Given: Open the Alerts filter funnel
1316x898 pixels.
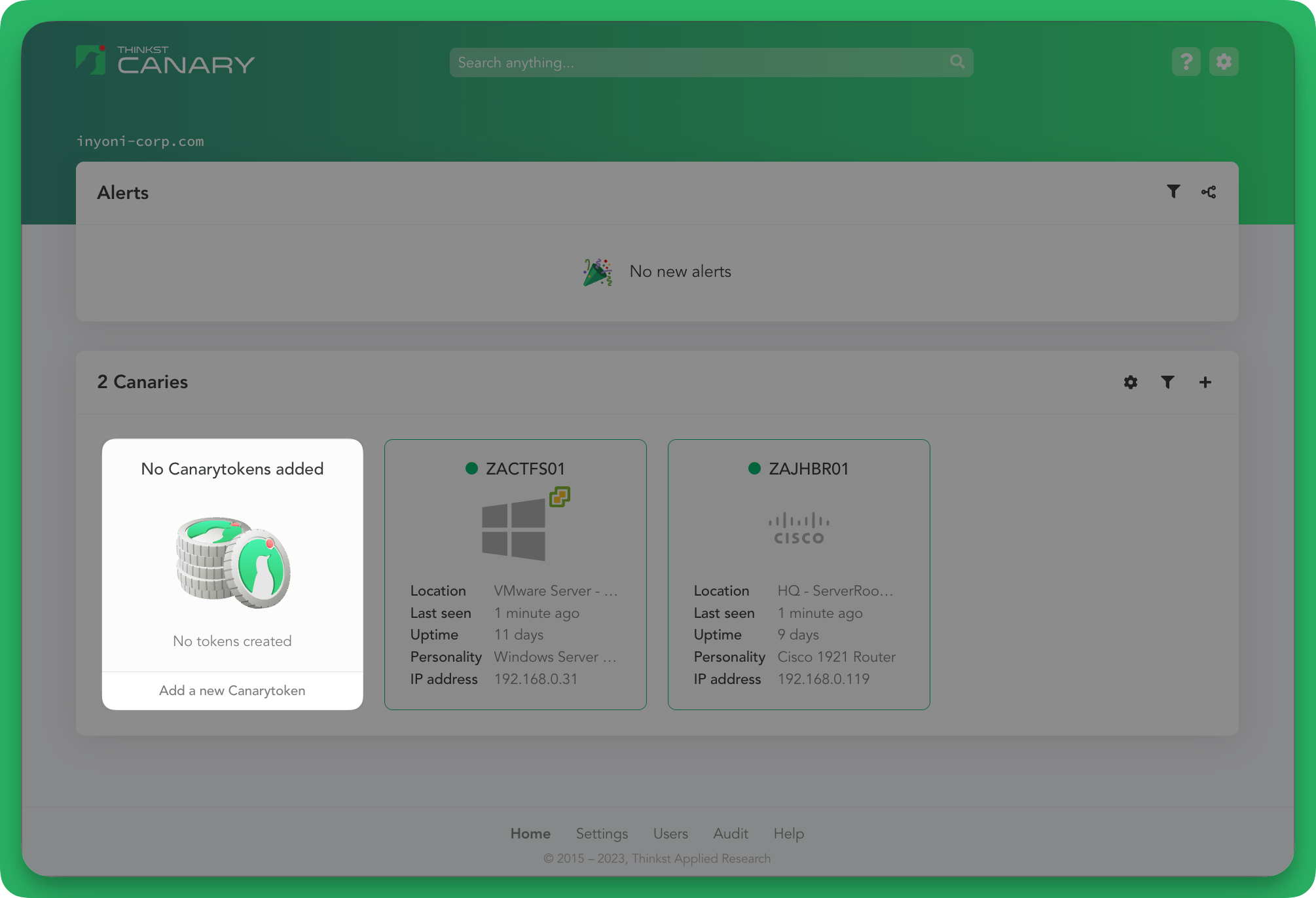Looking at the screenshot, I should coord(1173,192).
